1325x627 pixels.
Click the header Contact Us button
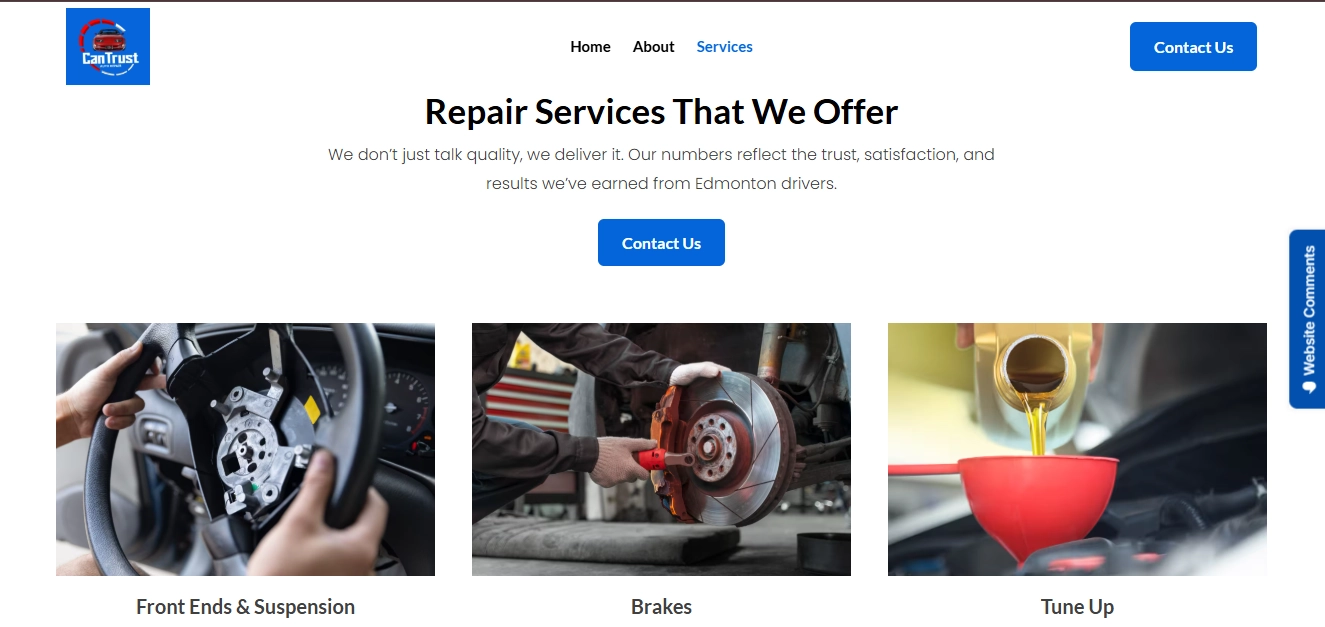(x=1193, y=47)
